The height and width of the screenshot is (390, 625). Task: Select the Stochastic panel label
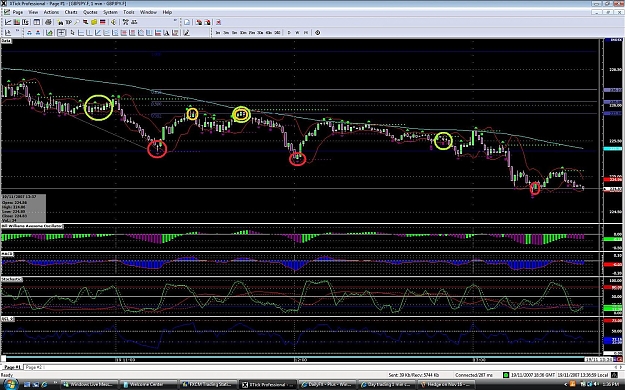[x=12, y=280]
